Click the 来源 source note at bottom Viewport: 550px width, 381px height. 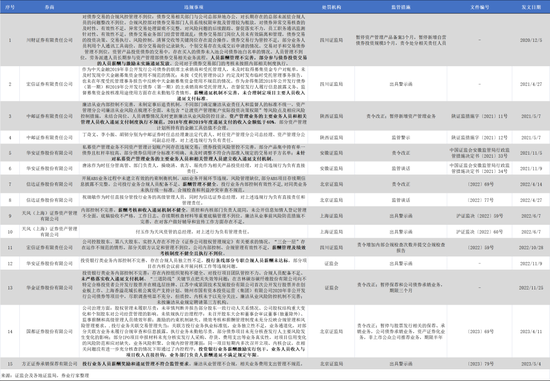click(x=45, y=375)
